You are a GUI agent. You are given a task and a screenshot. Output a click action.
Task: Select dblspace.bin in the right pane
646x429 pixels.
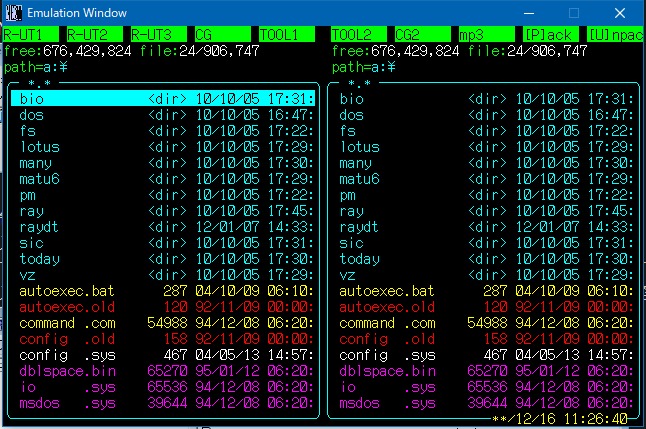point(387,371)
